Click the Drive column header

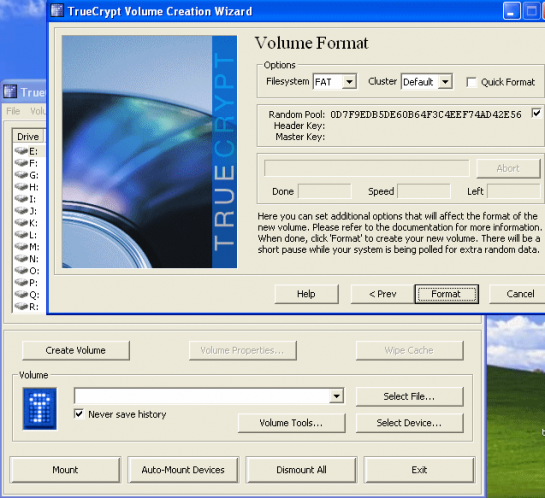(28, 137)
